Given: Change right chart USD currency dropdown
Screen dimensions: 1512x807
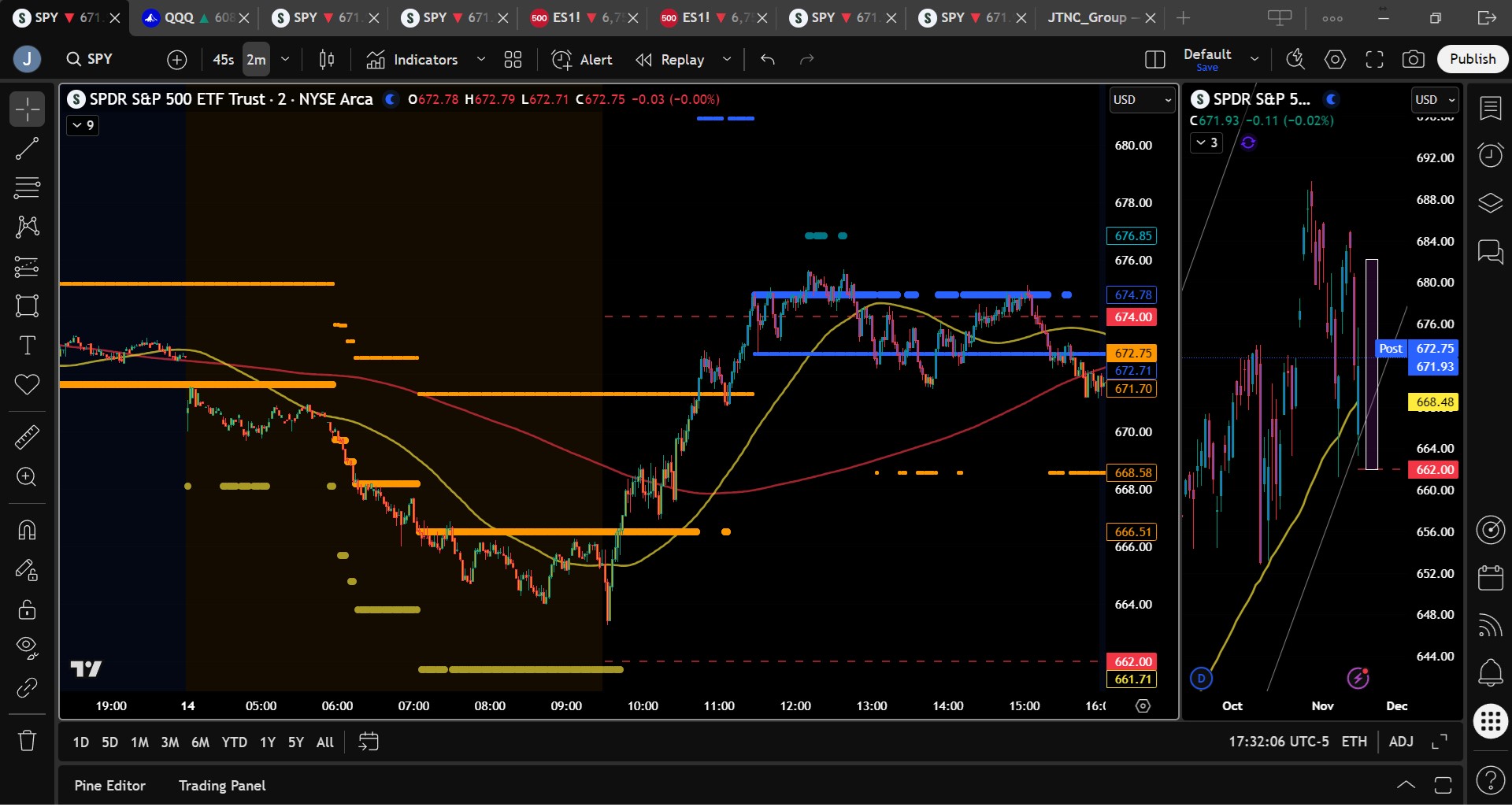Looking at the screenshot, I should (x=1435, y=100).
